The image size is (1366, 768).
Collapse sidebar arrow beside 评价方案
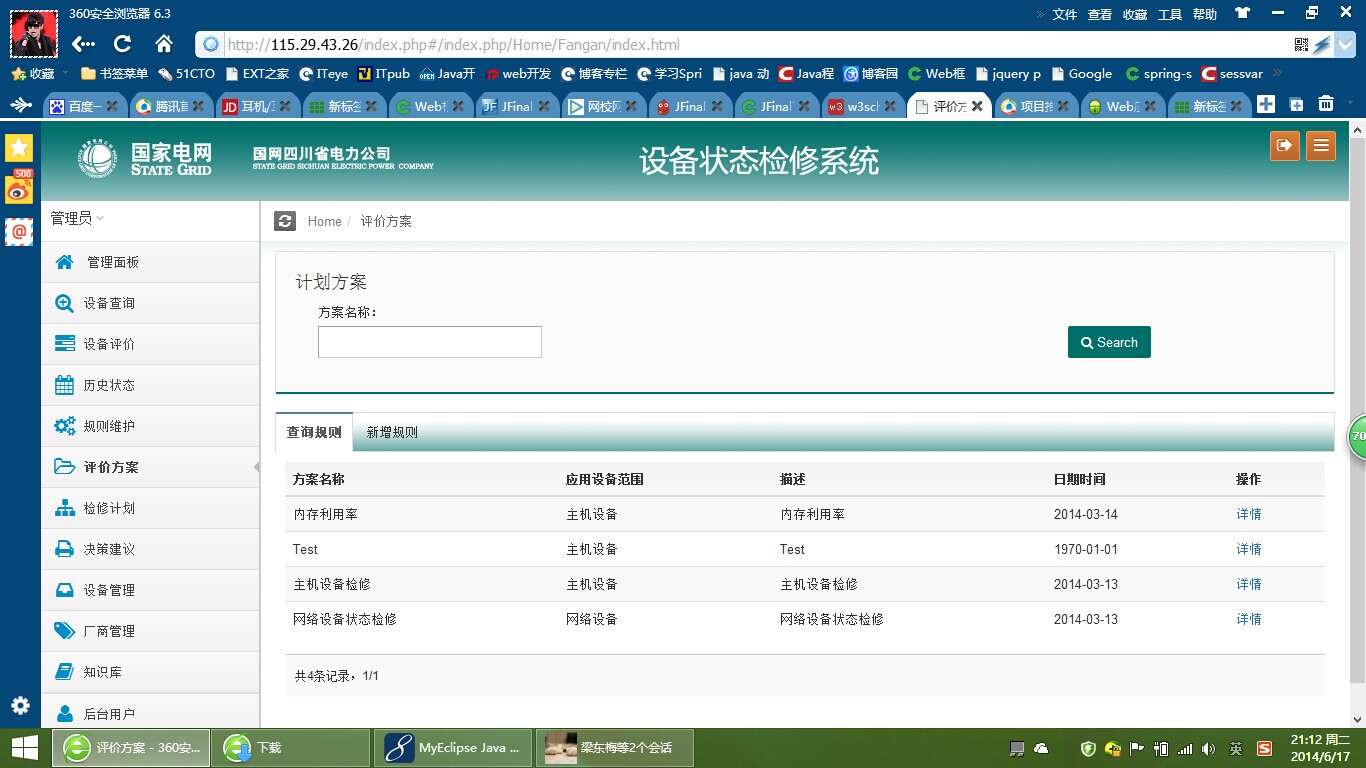pyautogui.click(x=256, y=467)
